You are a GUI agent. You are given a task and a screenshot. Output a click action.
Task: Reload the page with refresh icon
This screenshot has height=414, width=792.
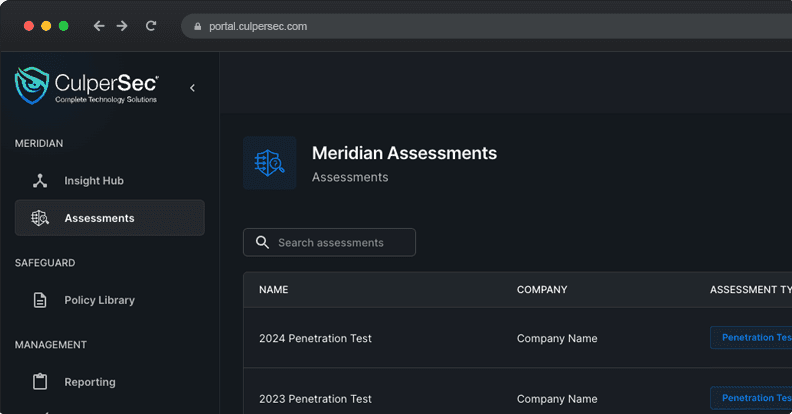coord(151,26)
